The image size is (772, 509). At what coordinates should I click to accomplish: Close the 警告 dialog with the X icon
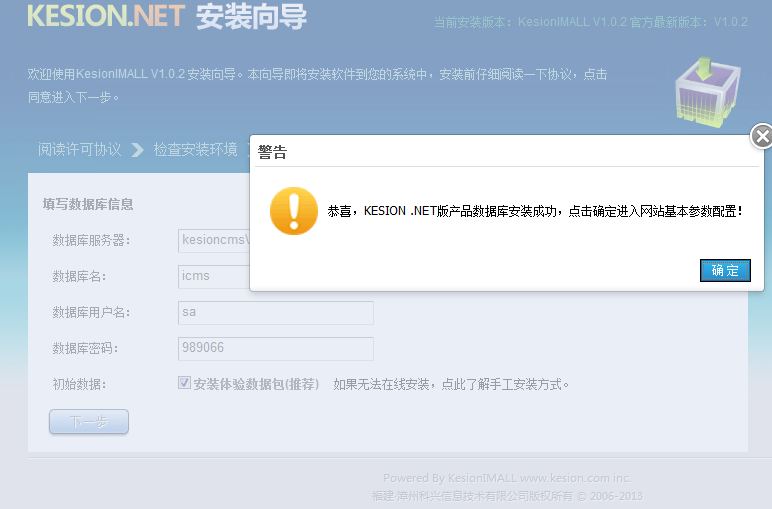[x=762, y=136]
